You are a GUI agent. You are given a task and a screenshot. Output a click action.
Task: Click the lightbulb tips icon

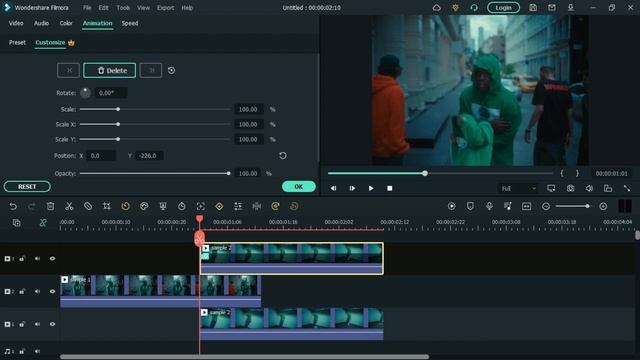point(455,8)
